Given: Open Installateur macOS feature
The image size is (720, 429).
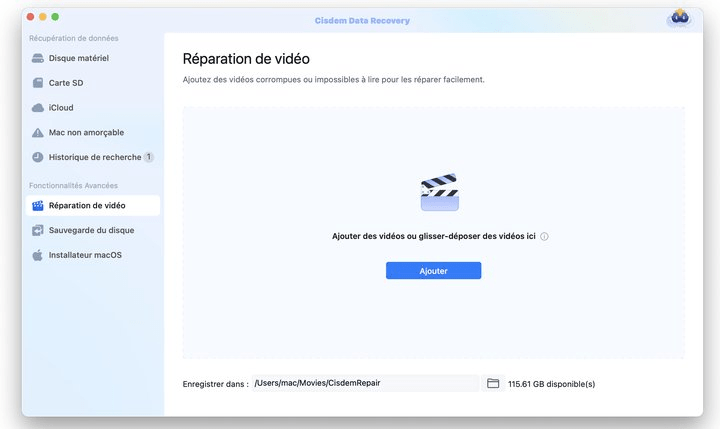Looking at the screenshot, I should point(93,255).
